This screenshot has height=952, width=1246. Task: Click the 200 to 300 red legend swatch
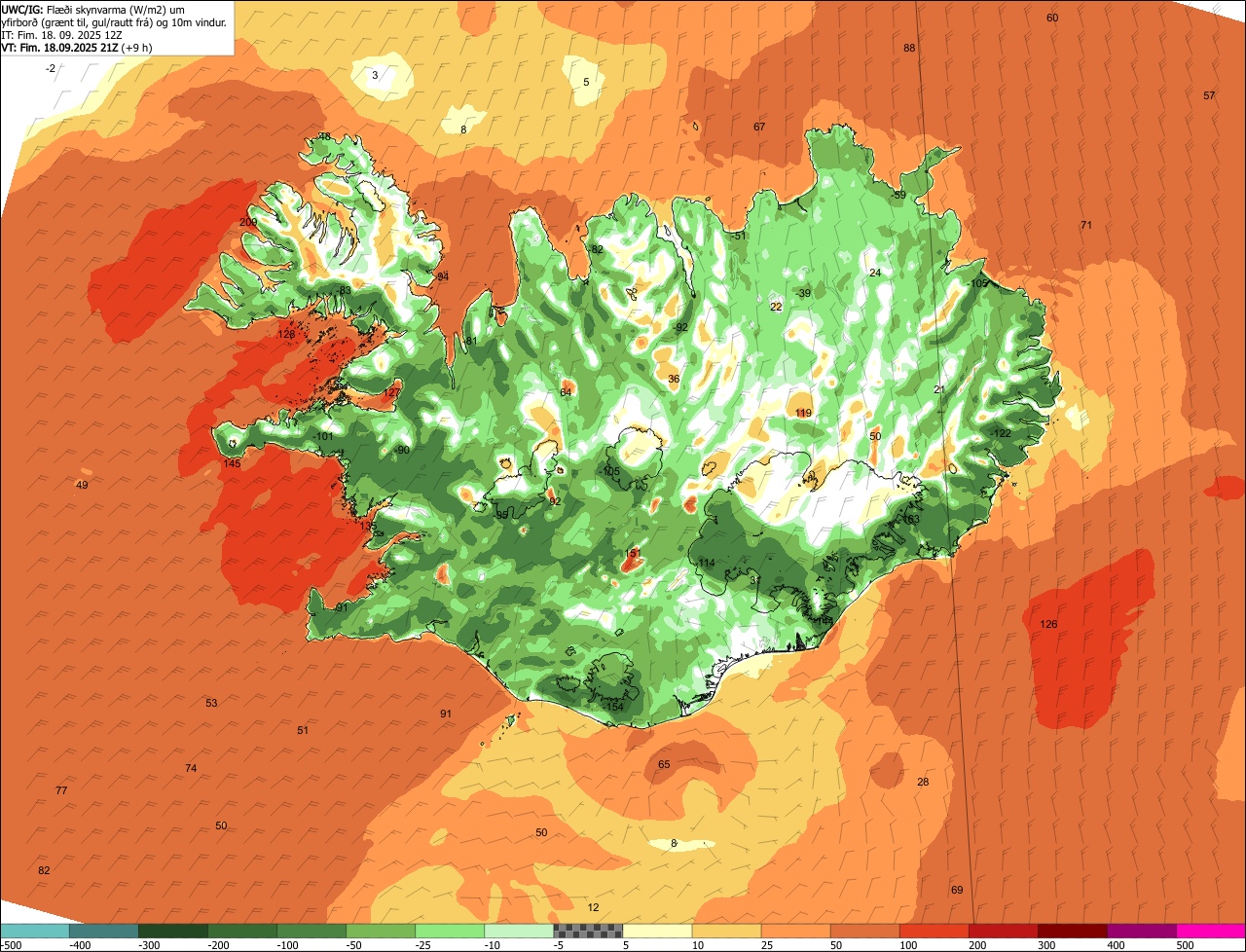1003,931
